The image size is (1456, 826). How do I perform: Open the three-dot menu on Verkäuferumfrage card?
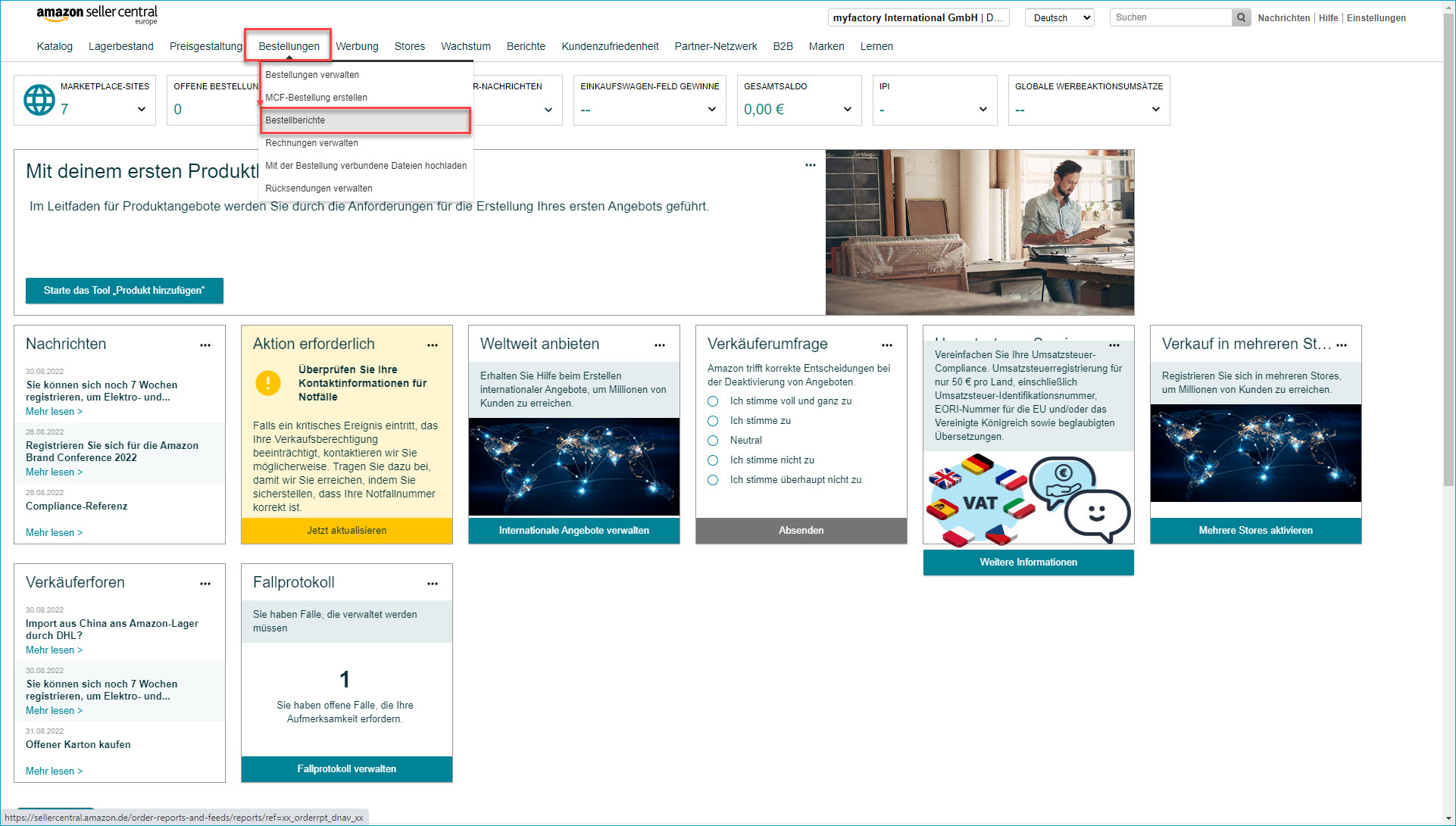coord(887,345)
